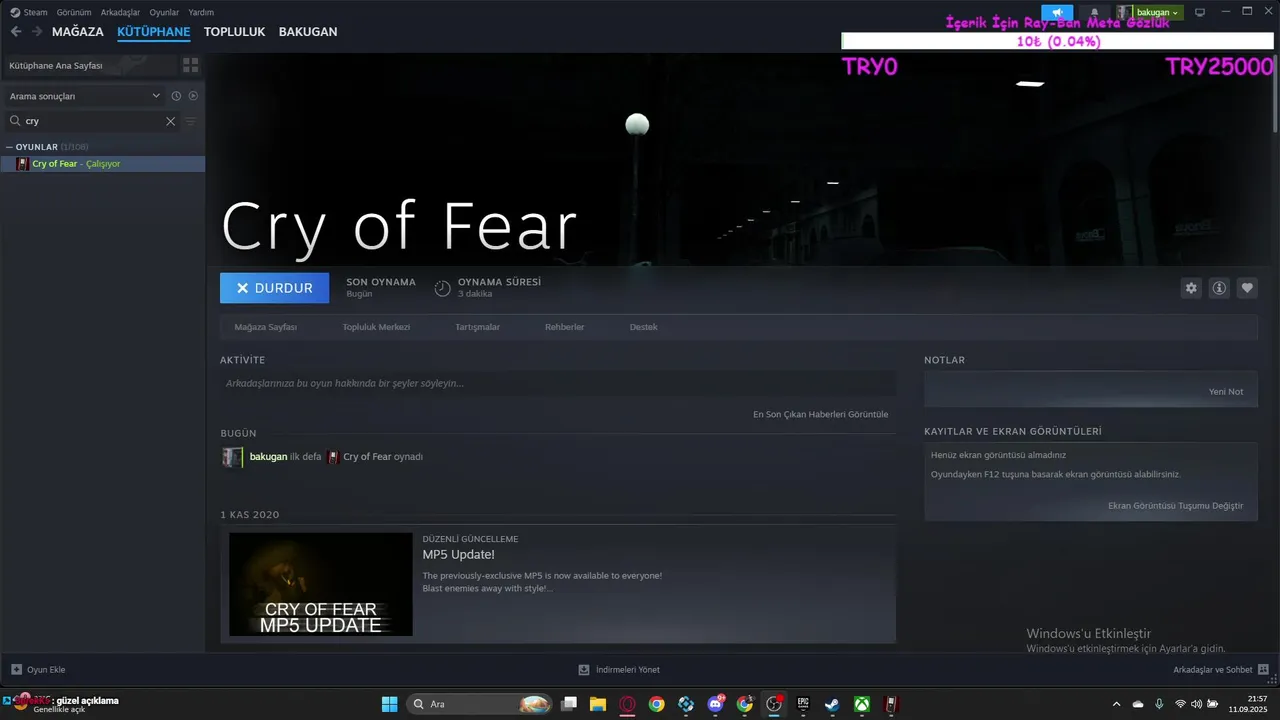Select Cry of Fear in game list
The width and height of the screenshot is (1280, 720).
103,164
